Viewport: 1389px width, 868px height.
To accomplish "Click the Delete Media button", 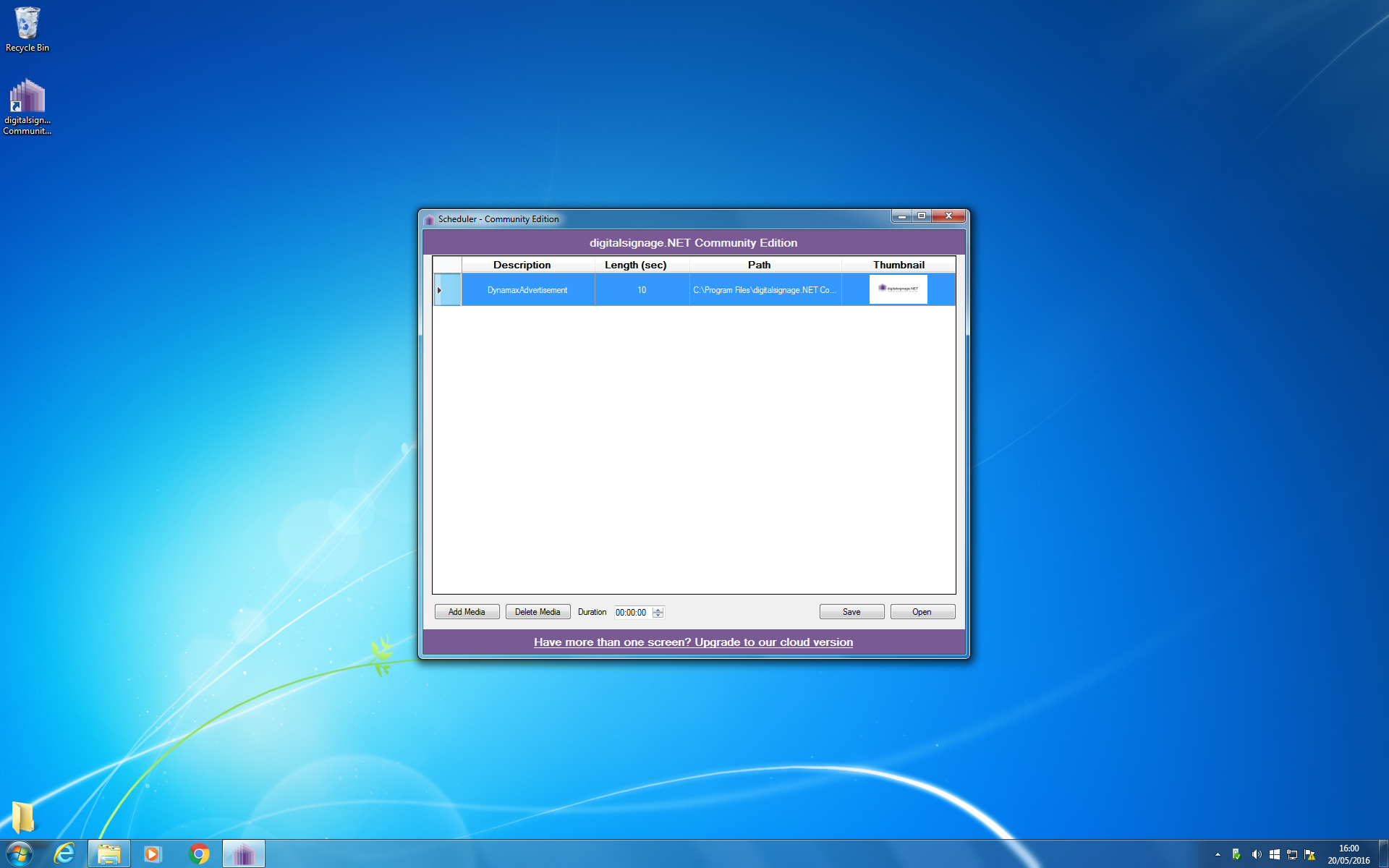I will point(538,612).
